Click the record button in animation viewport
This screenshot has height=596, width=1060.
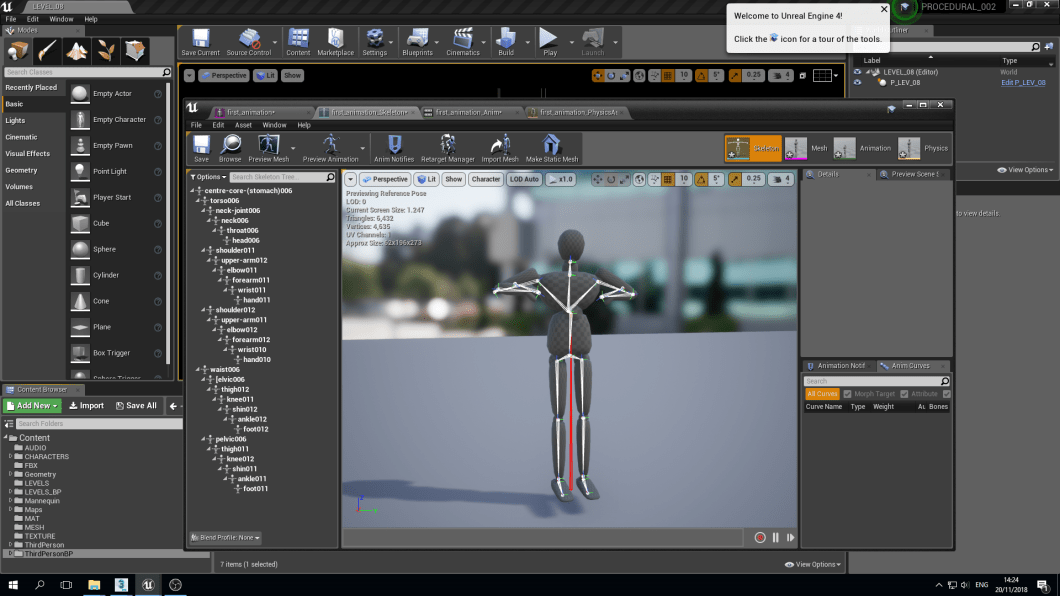(760, 538)
